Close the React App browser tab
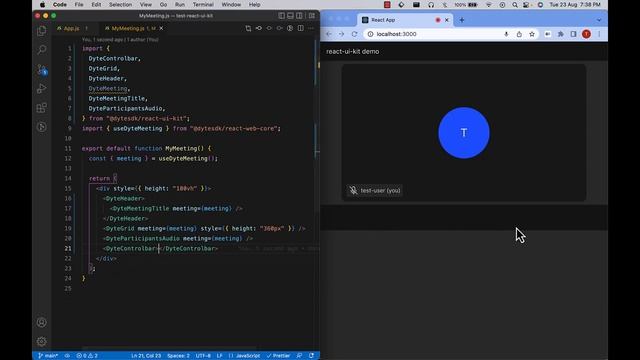The width and height of the screenshot is (640, 360). pyautogui.click(x=447, y=20)
